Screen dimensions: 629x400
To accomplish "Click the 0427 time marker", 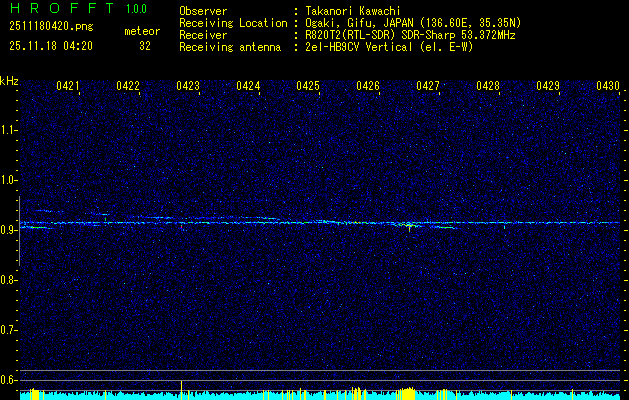I will (x=428, y=87).
